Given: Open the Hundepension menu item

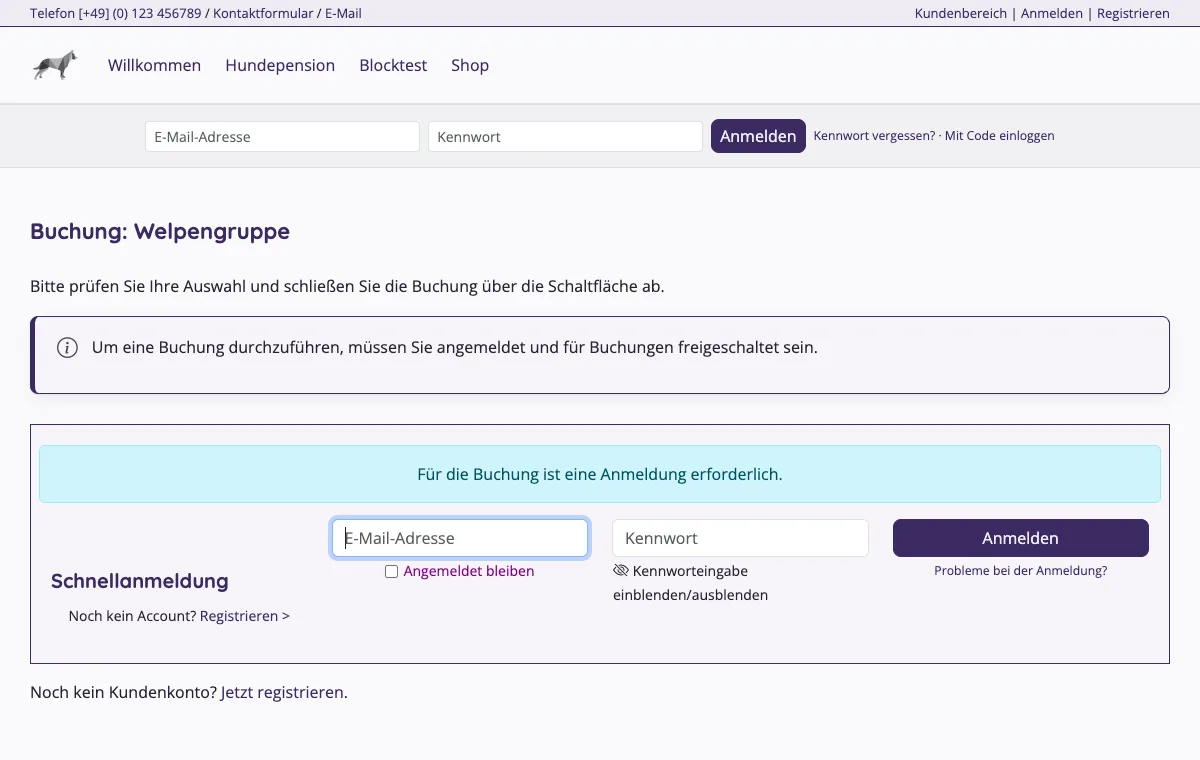Looking at the screenshot, I should 280,65.
